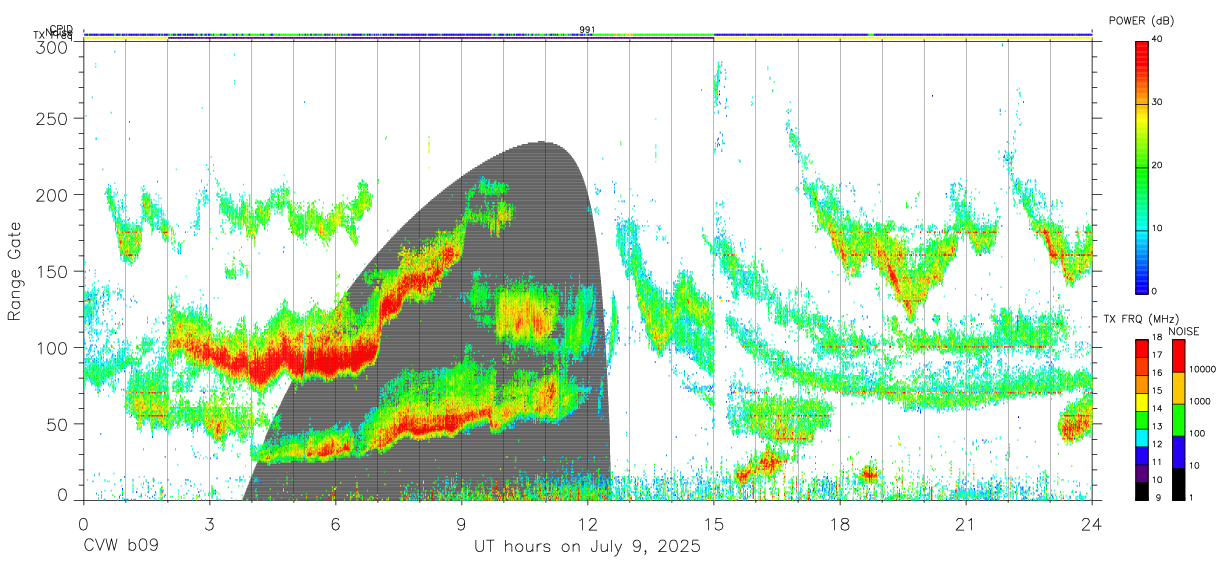Click the black segment of the NOISE color bar
This screenshot has height=567, width=1228.
(1178, 484)
